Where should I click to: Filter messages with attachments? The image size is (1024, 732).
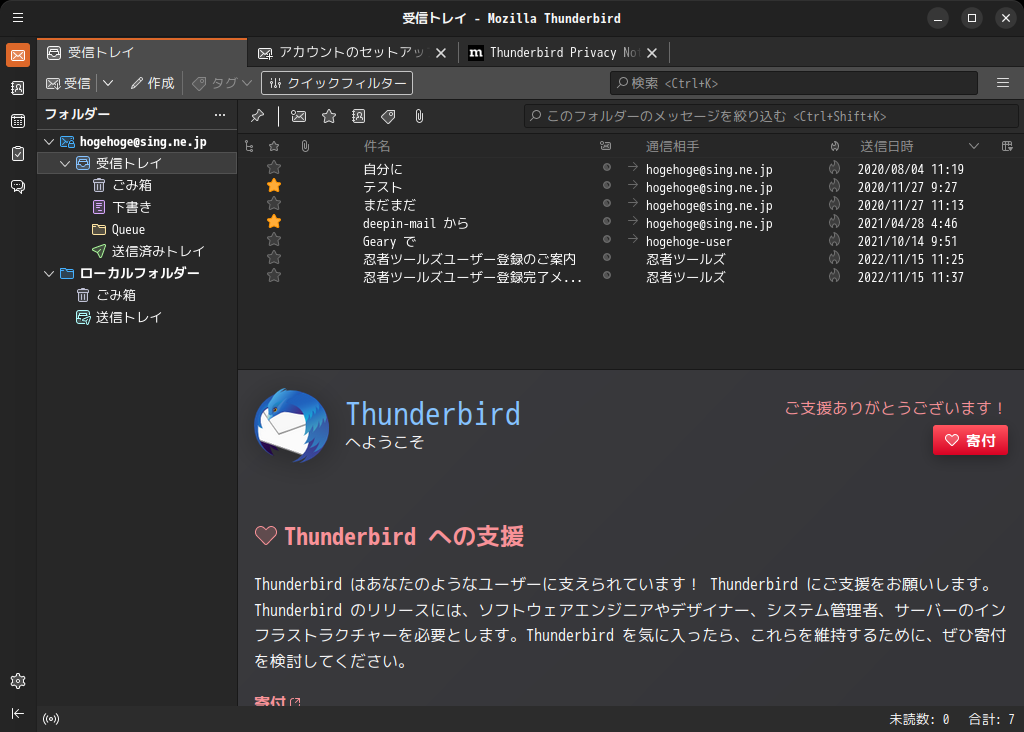click(x=419, y=116)
